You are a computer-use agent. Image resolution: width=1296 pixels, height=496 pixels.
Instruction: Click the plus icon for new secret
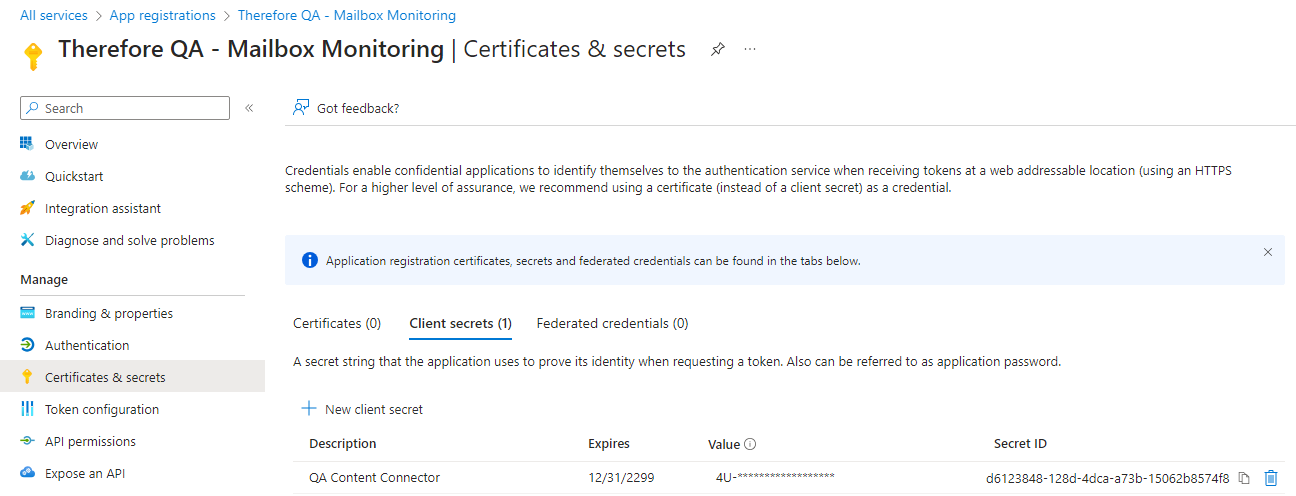point(309,409)
